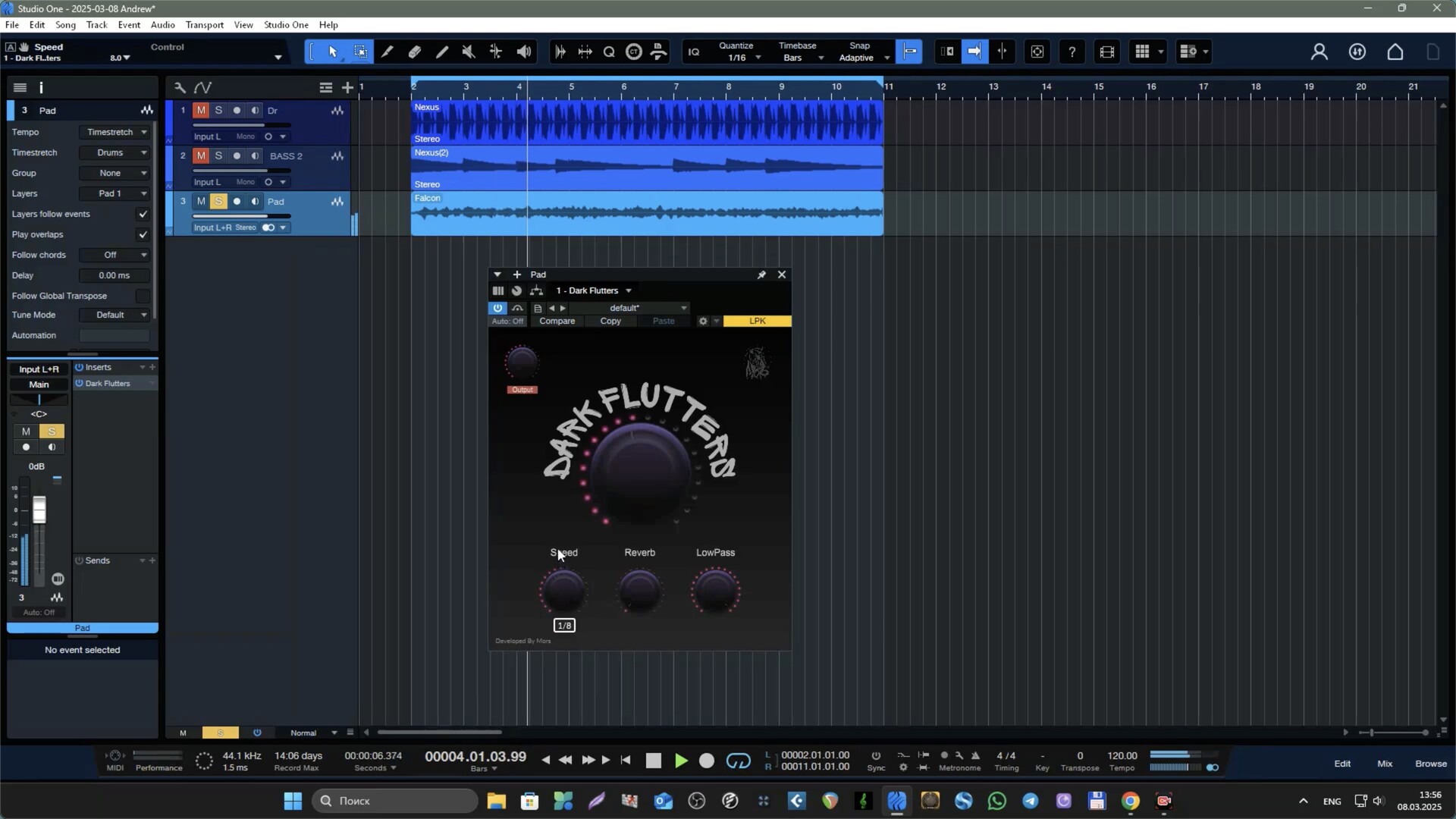Open the help question mark icon
Image resolution: width=1456 pixels, height=819 pixels.
[1072, 52]
